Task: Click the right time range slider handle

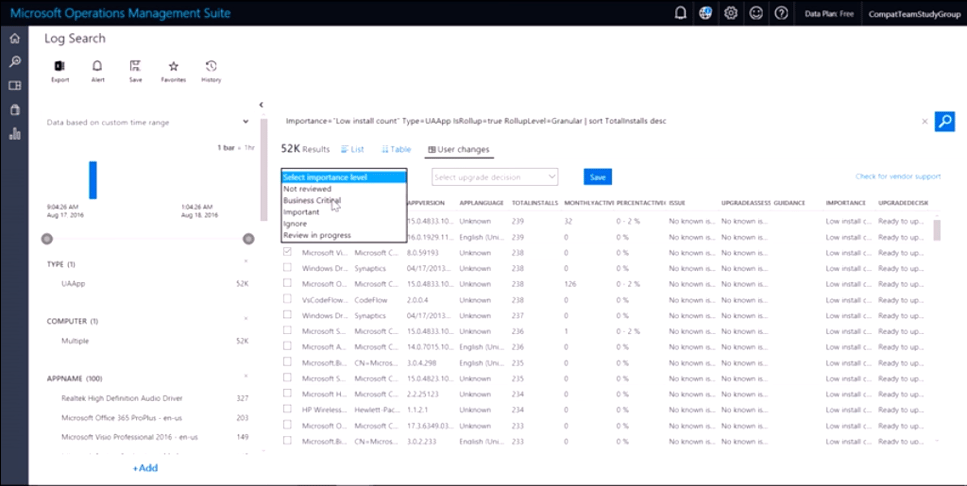Action: (249, 239)
